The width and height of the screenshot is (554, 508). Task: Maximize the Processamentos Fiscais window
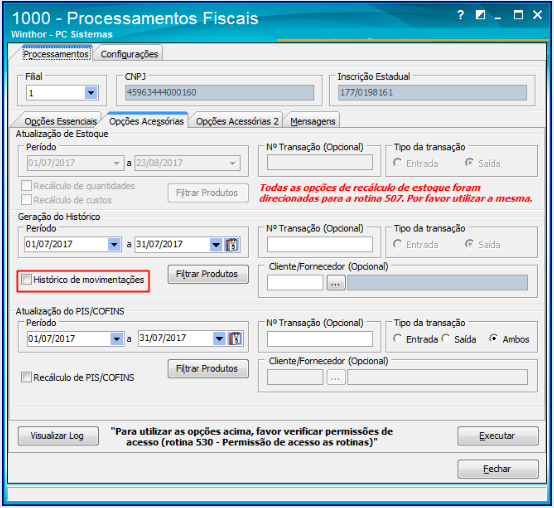pyautogui.click(x=518, y=15)
